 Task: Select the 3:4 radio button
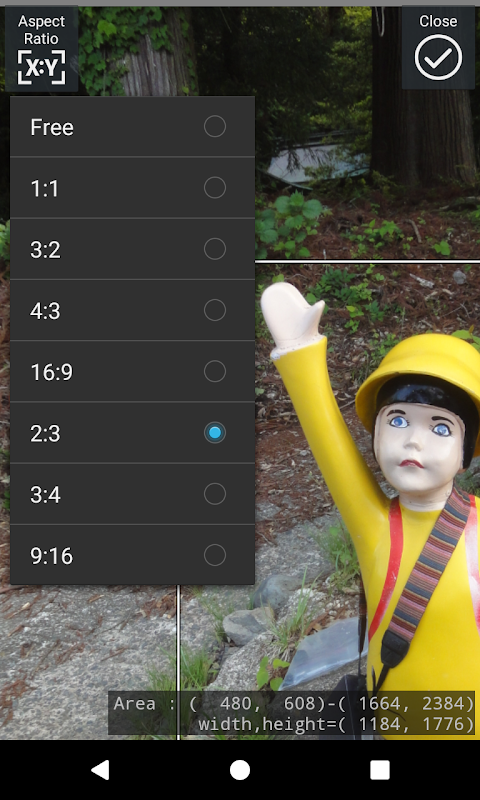[215, 494]
